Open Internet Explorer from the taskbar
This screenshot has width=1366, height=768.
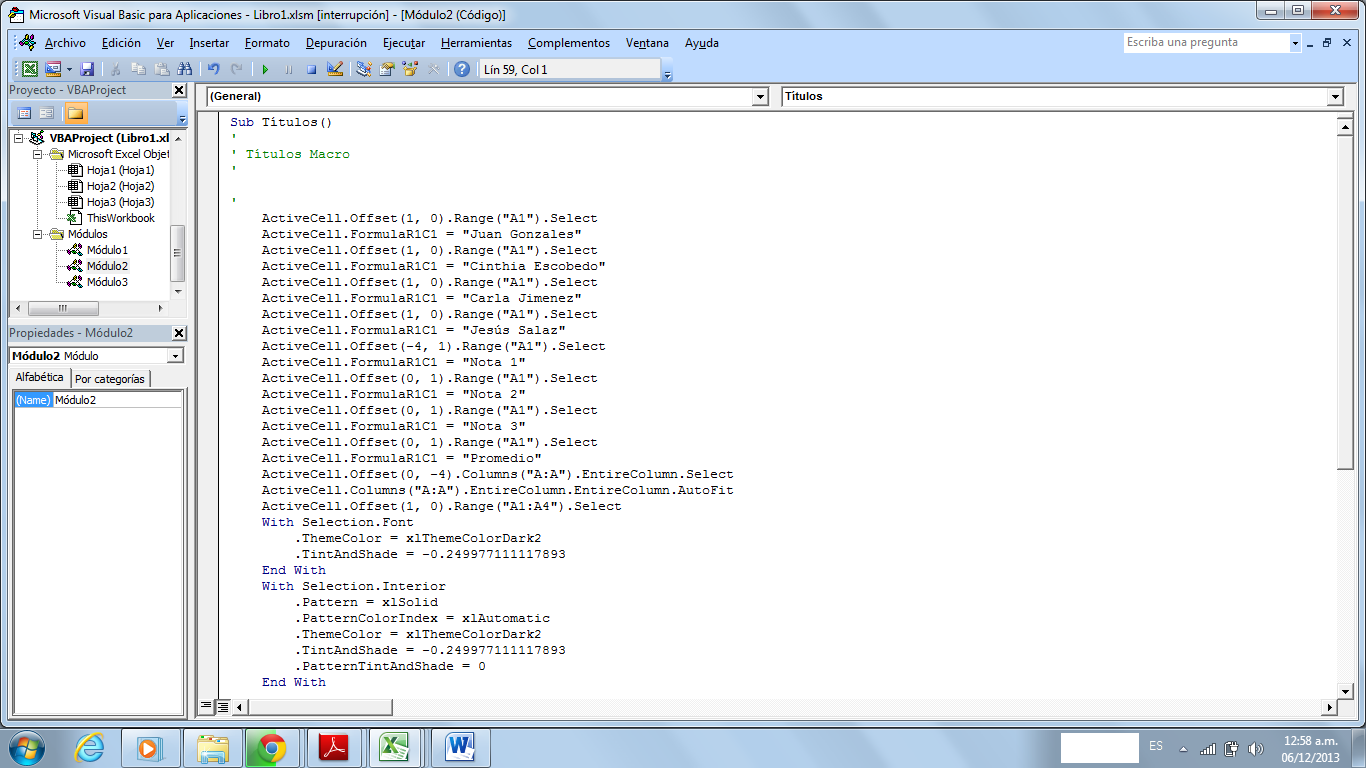89,747
